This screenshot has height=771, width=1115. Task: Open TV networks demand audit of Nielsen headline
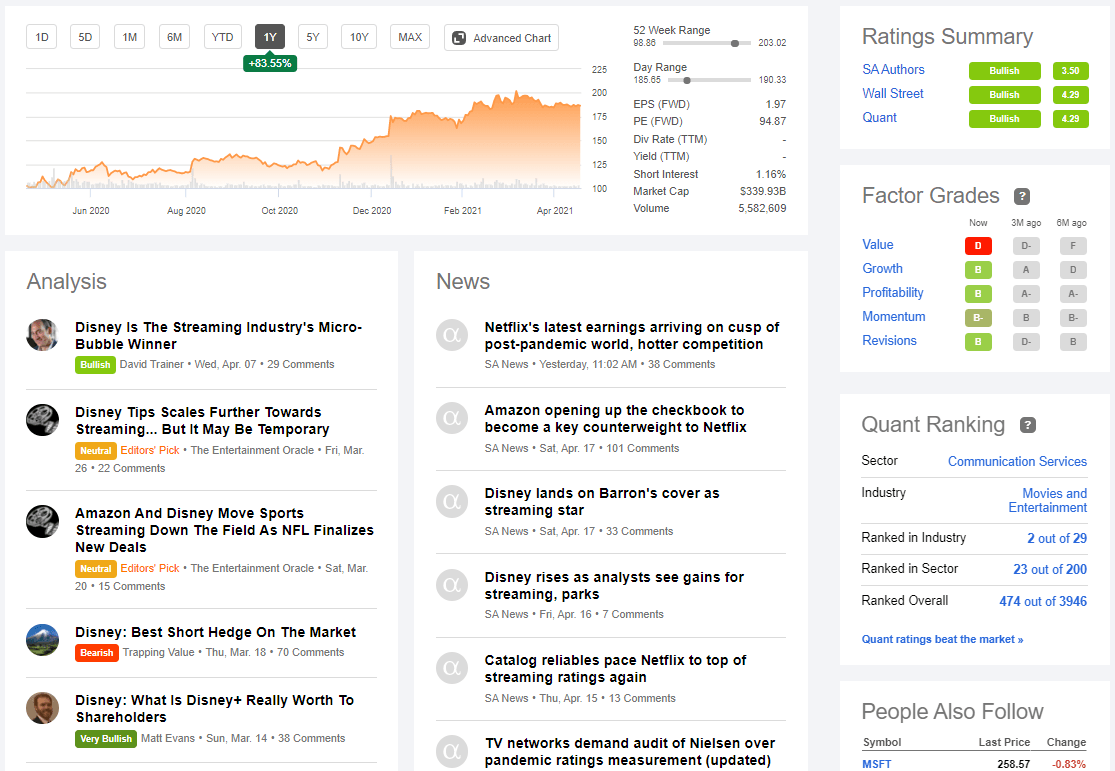pyautogui.click(x=629, y=752)
